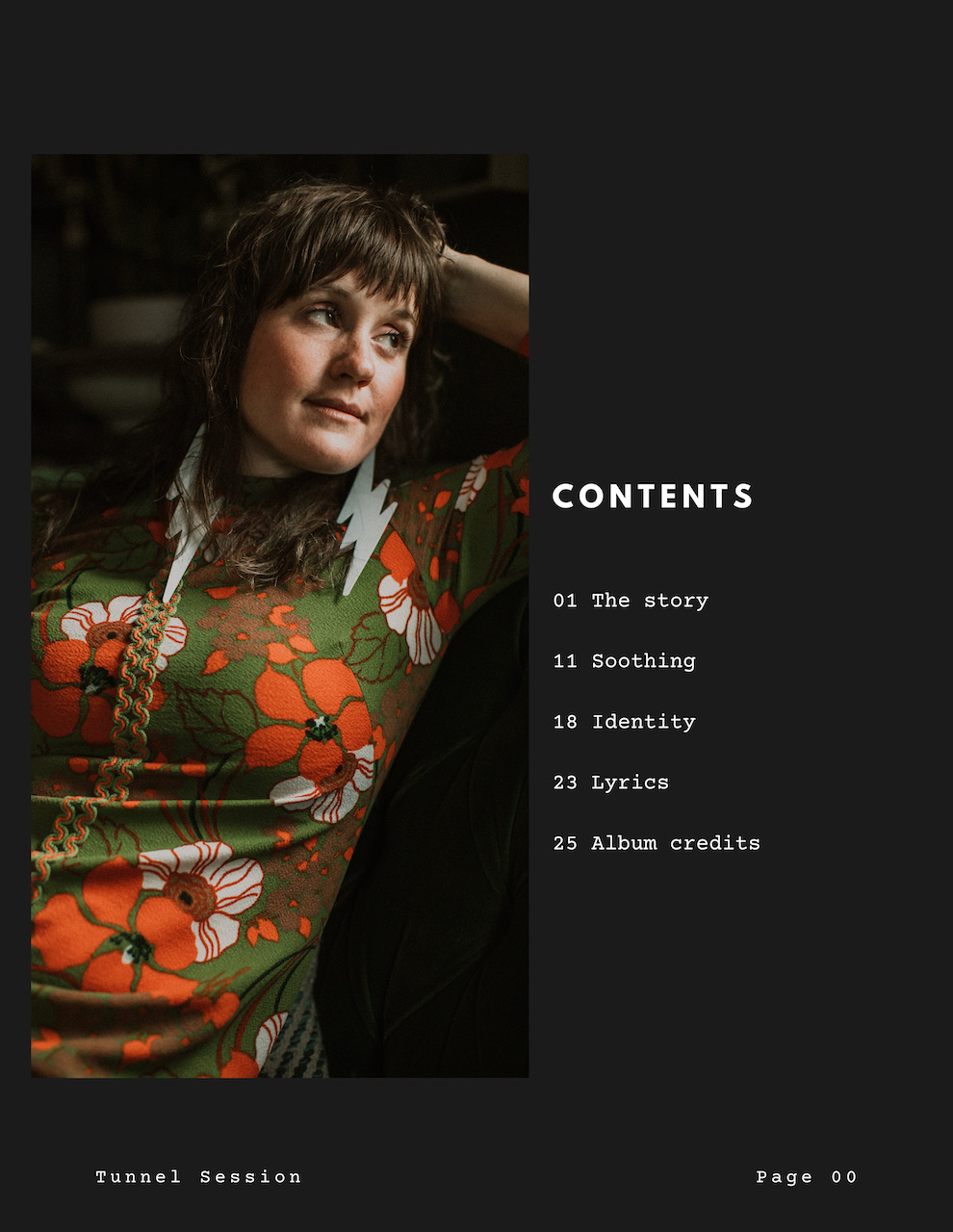Jump to the 'Identity' section title
Image resolution: width=953 pixels, height=1232 pixels.
pos(643,722)
